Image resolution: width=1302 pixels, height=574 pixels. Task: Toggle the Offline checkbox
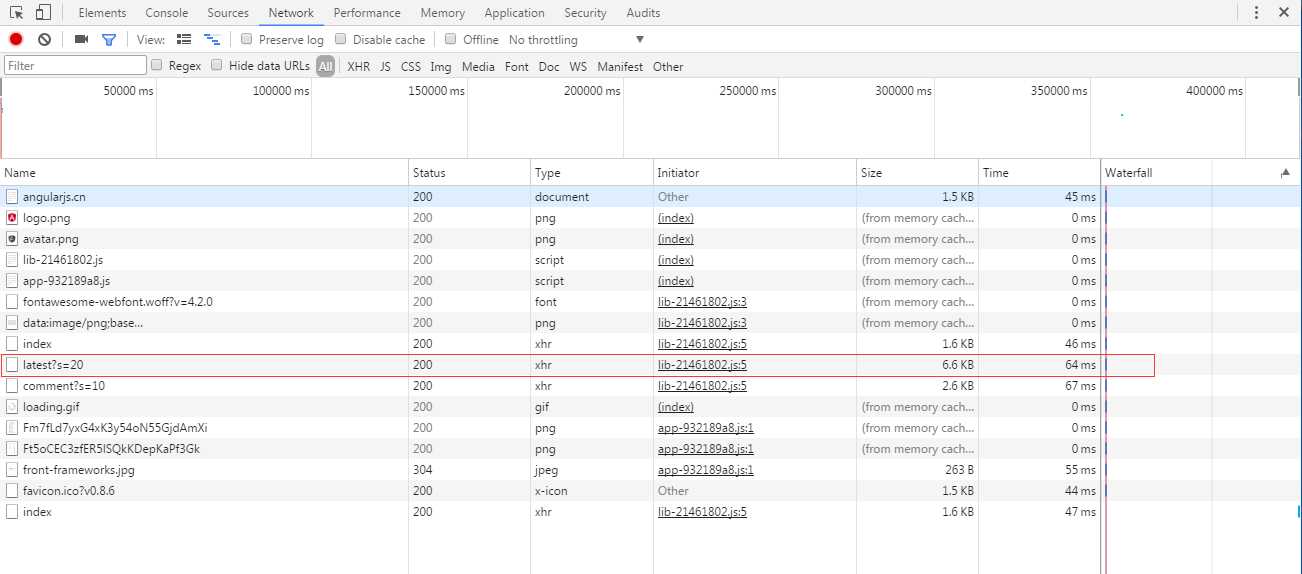pyautogui.click(x=451, y=39)
